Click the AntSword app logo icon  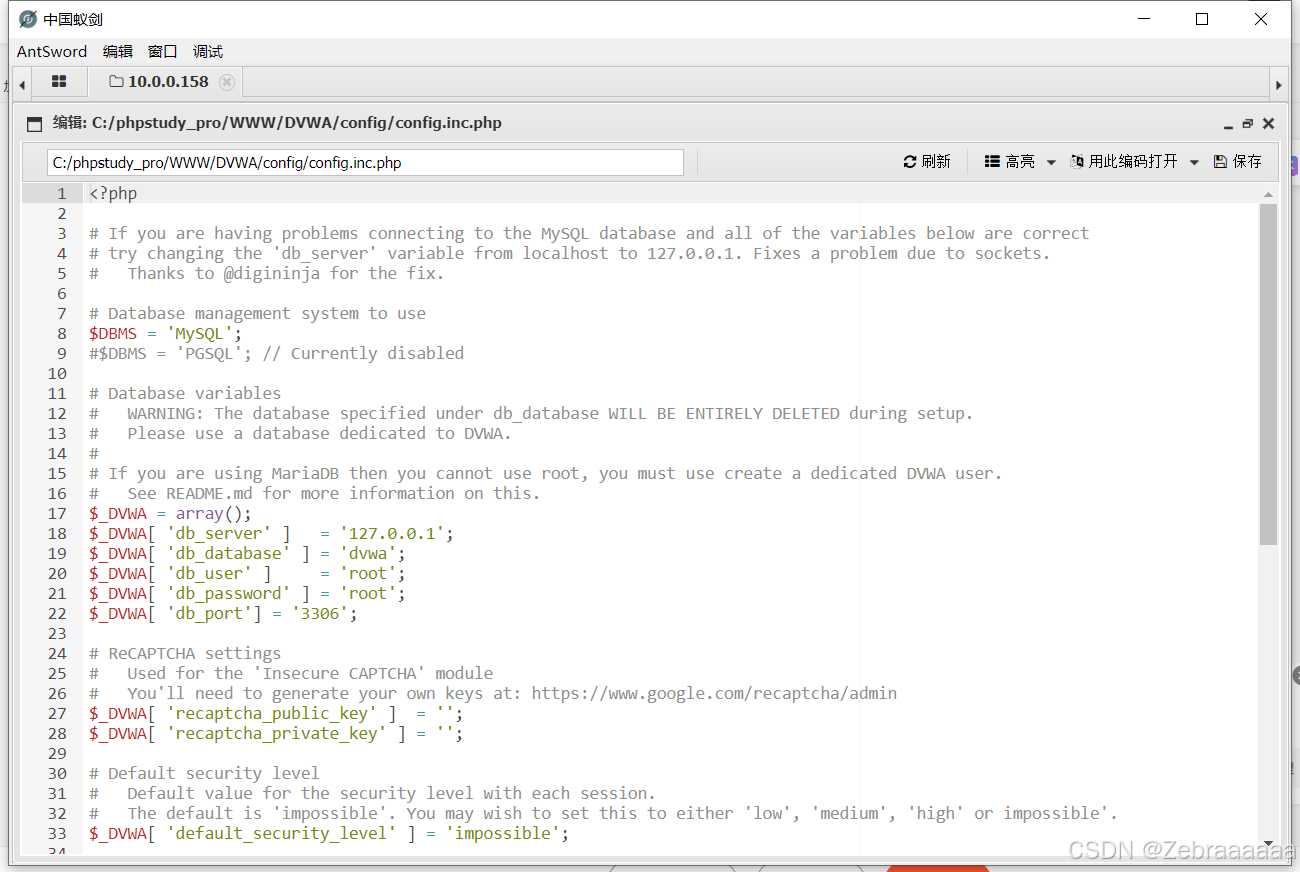pyautogui.click(x=28, y=19)
